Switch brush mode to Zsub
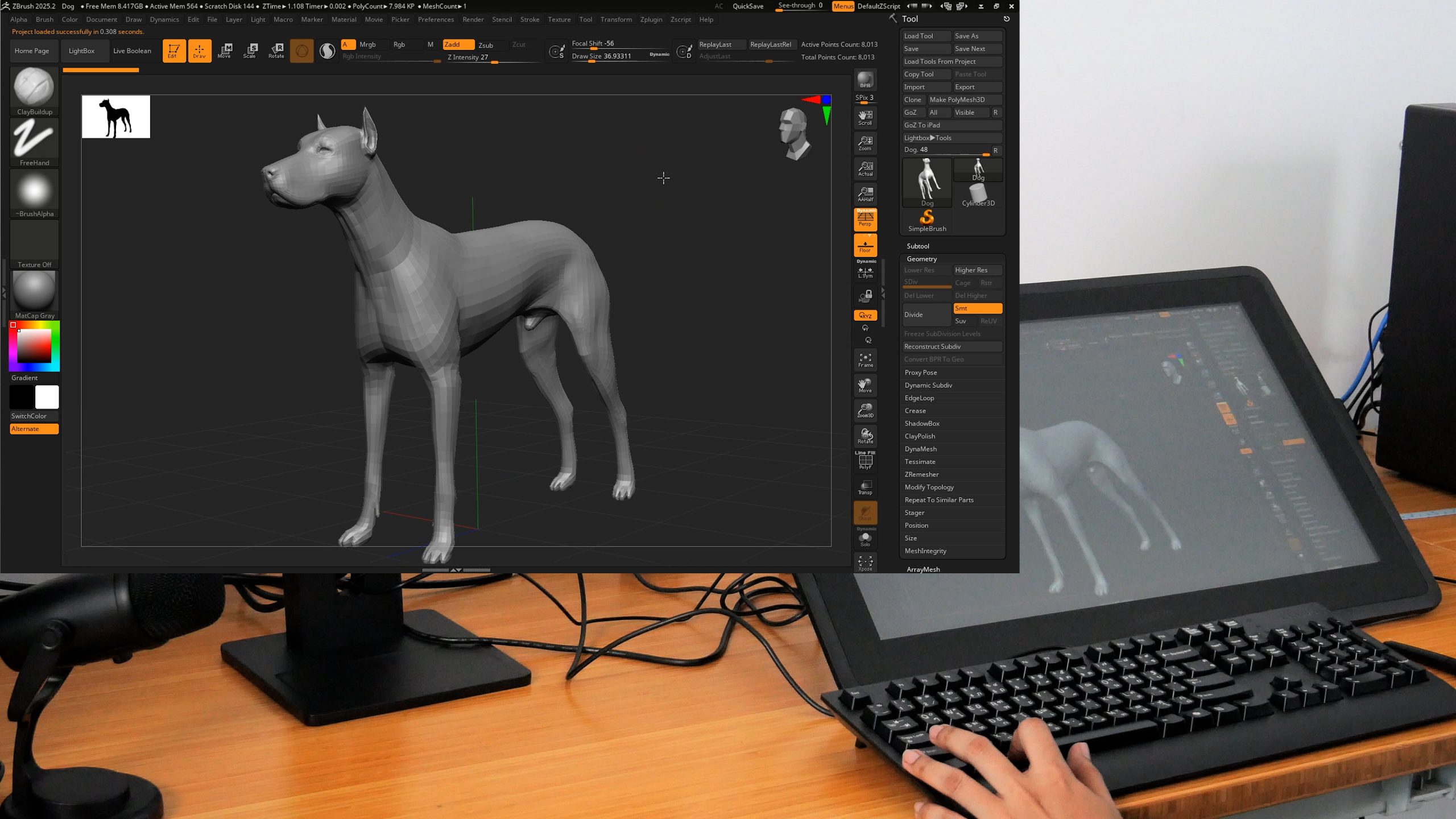Image resolution: width=1456 pixels, height=819 pixels. point(486,45)
